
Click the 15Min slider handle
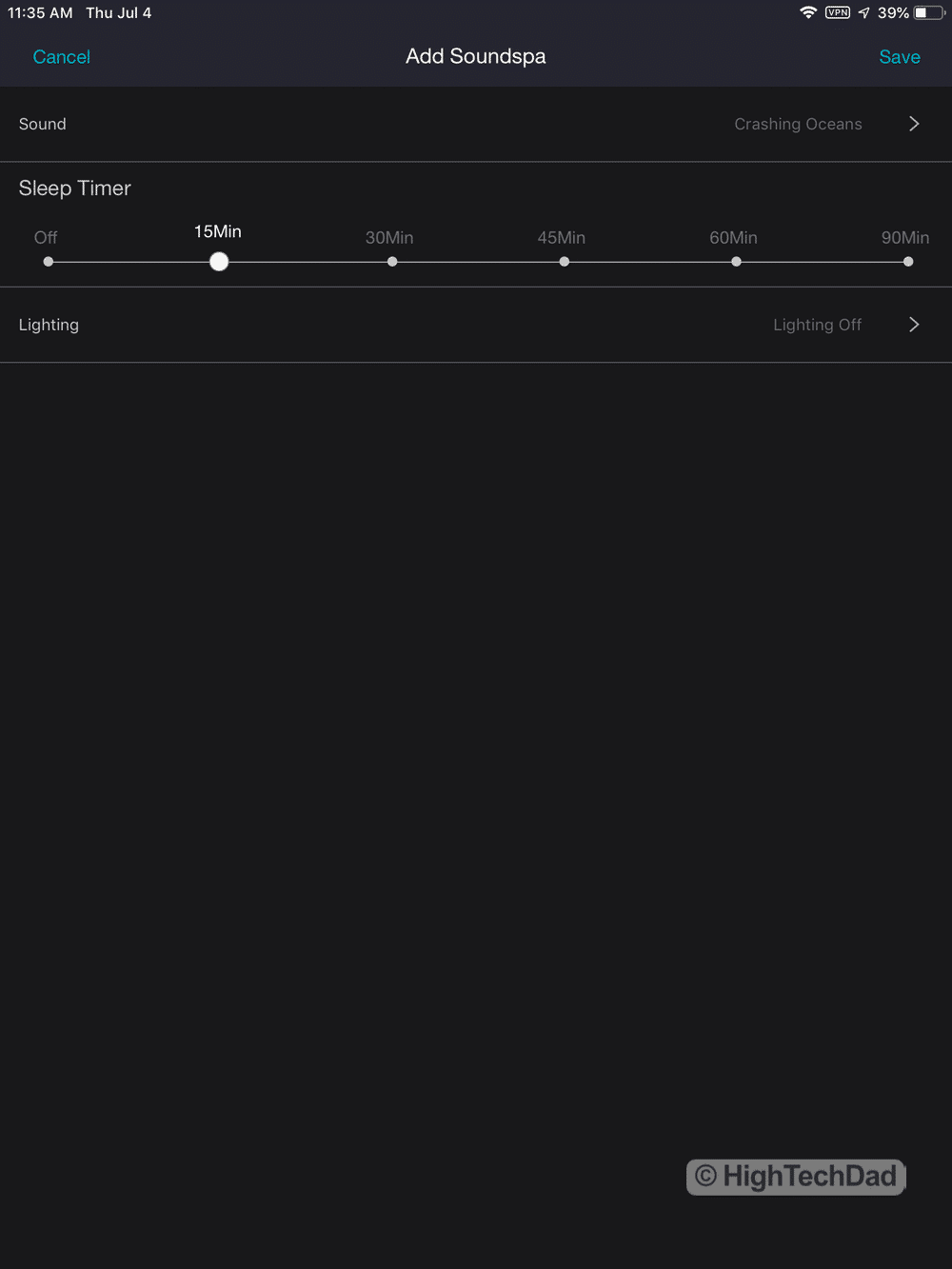pyautogui.click(x=219, y=262)
